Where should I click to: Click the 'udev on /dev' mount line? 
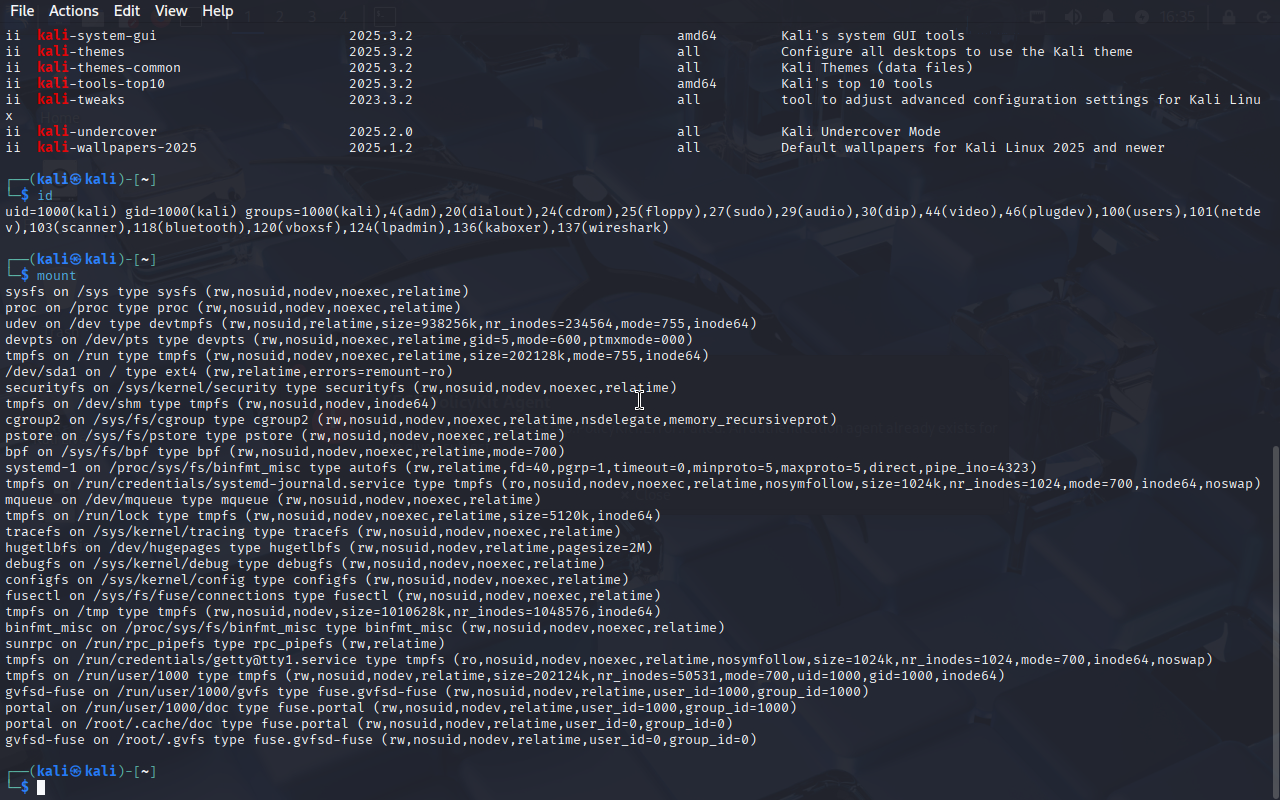click(x=381, y=324)
